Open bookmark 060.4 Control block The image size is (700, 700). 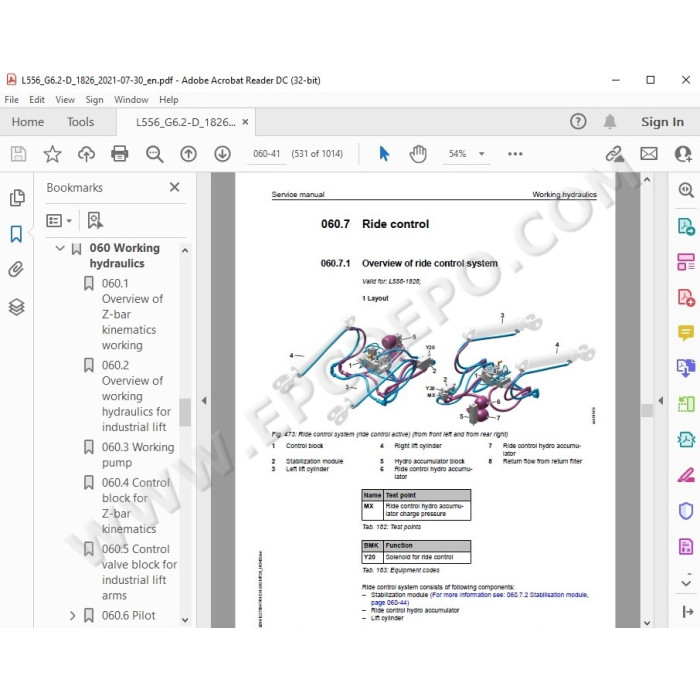click(x=136, y=505)
